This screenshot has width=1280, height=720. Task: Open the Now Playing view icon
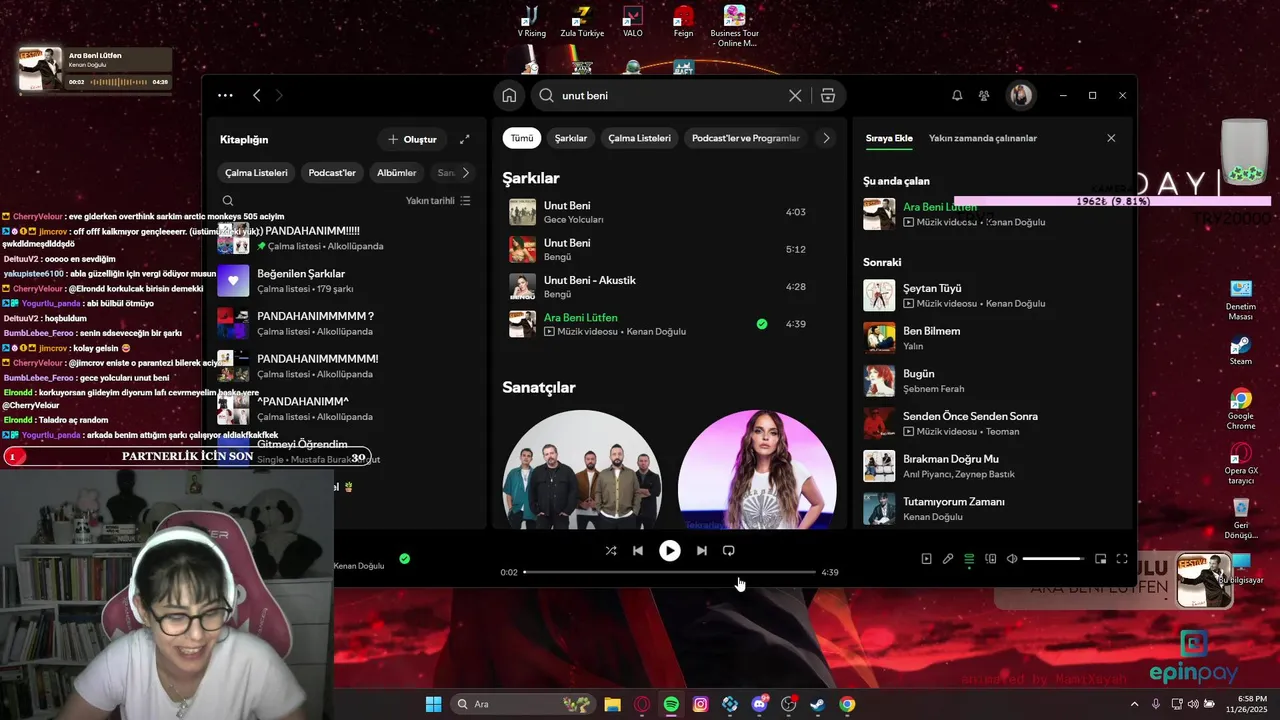pyautogui.click(x=926, y=559)
